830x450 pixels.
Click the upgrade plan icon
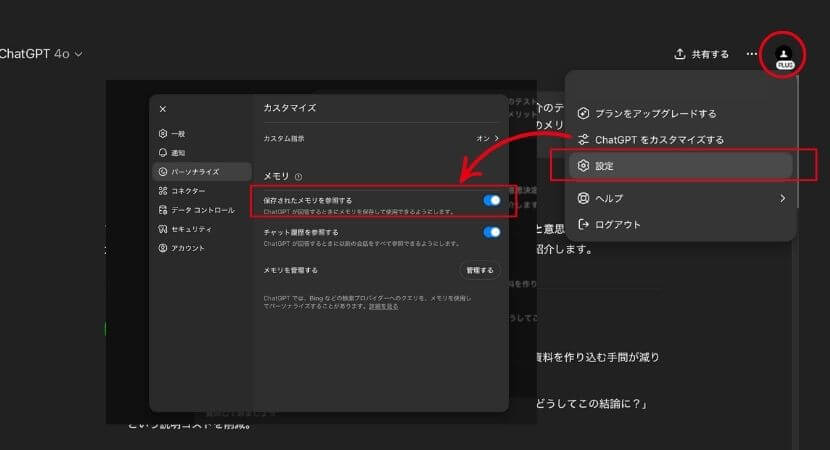tap(583, 113)
